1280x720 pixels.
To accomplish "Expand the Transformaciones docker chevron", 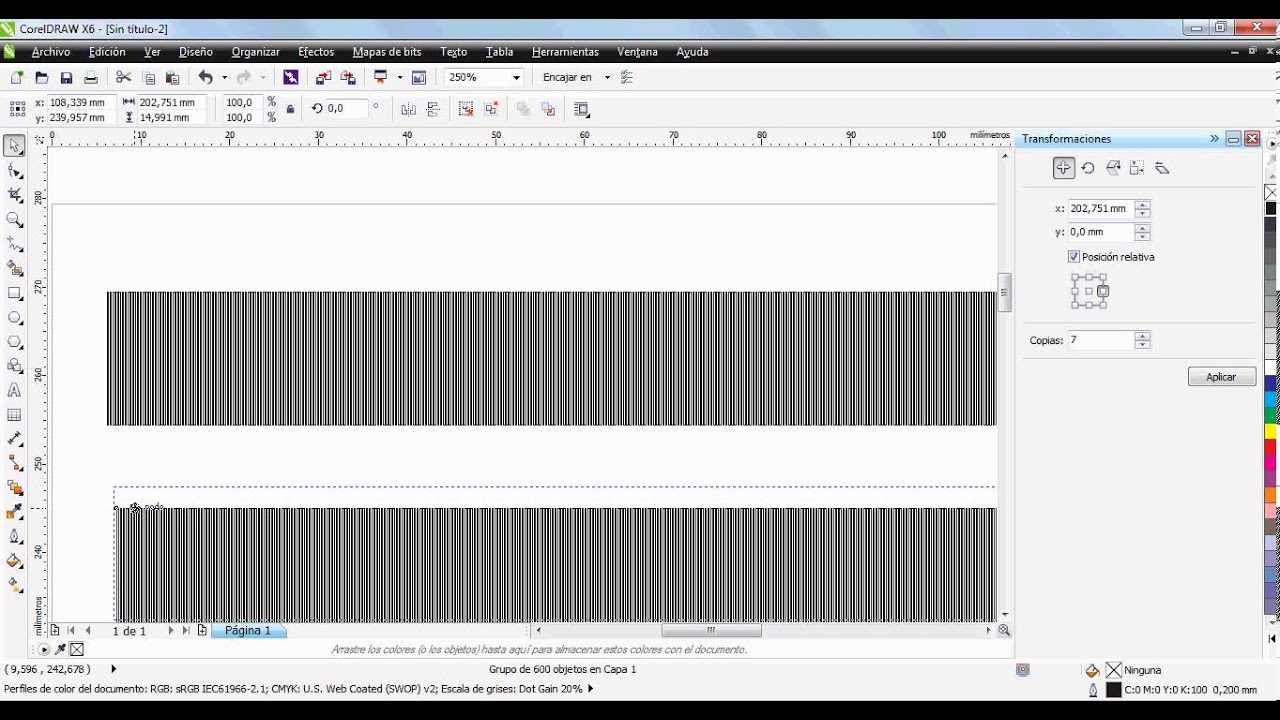I will coord(1214,139).
